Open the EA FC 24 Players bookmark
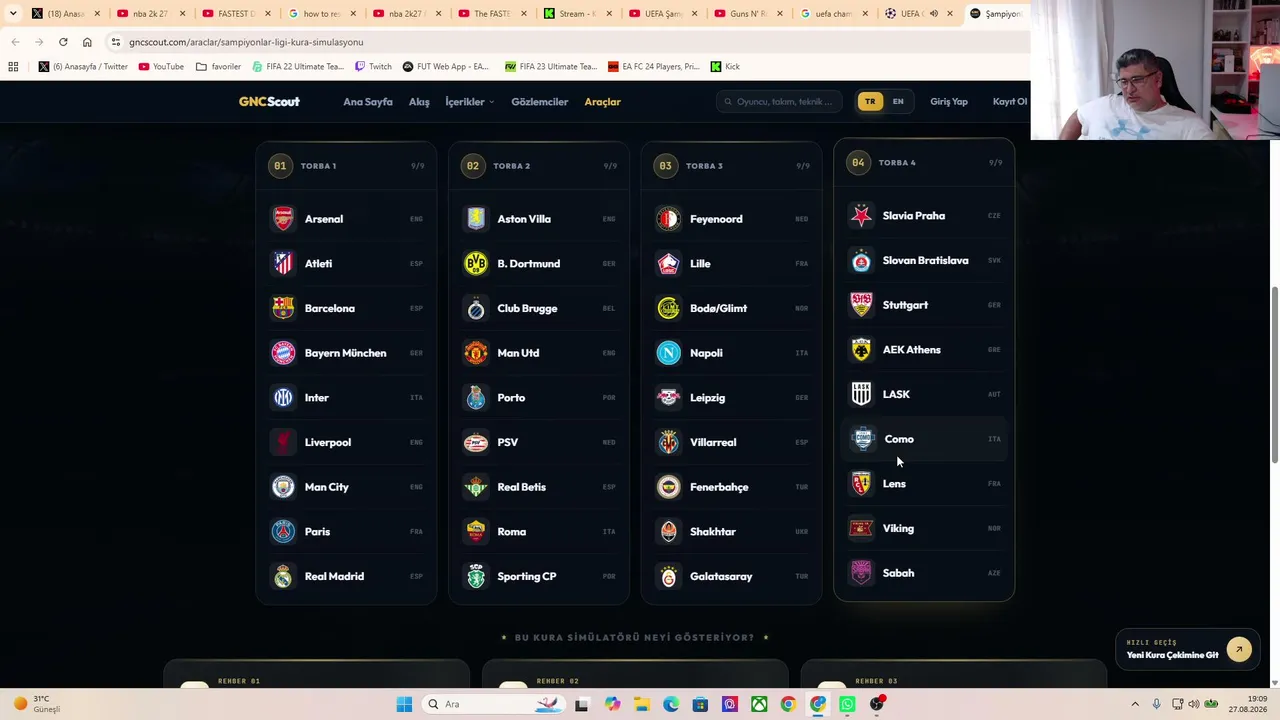1280x720 pixels. pyautogui.click(x=655, y=67)
